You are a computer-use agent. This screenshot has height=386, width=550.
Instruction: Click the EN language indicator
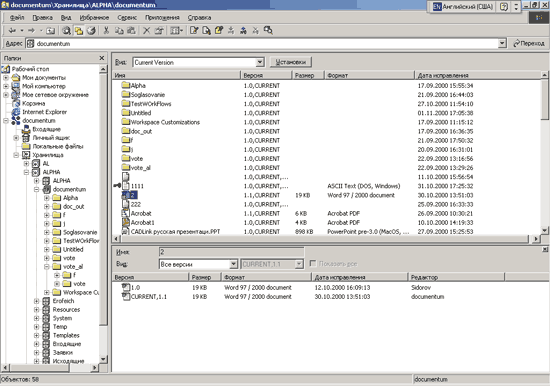point(437,6)
